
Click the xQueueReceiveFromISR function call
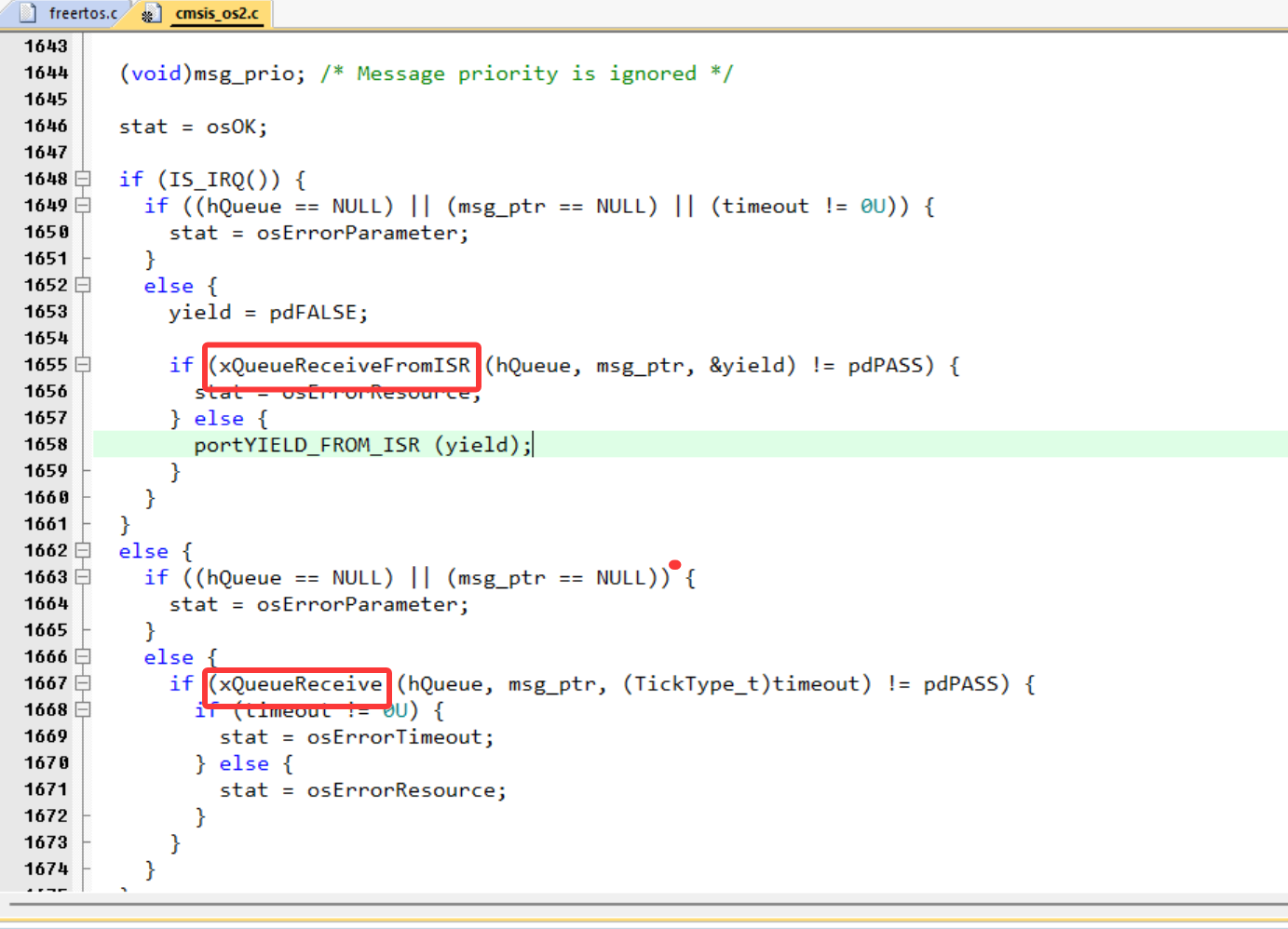(x=346, y=366)
